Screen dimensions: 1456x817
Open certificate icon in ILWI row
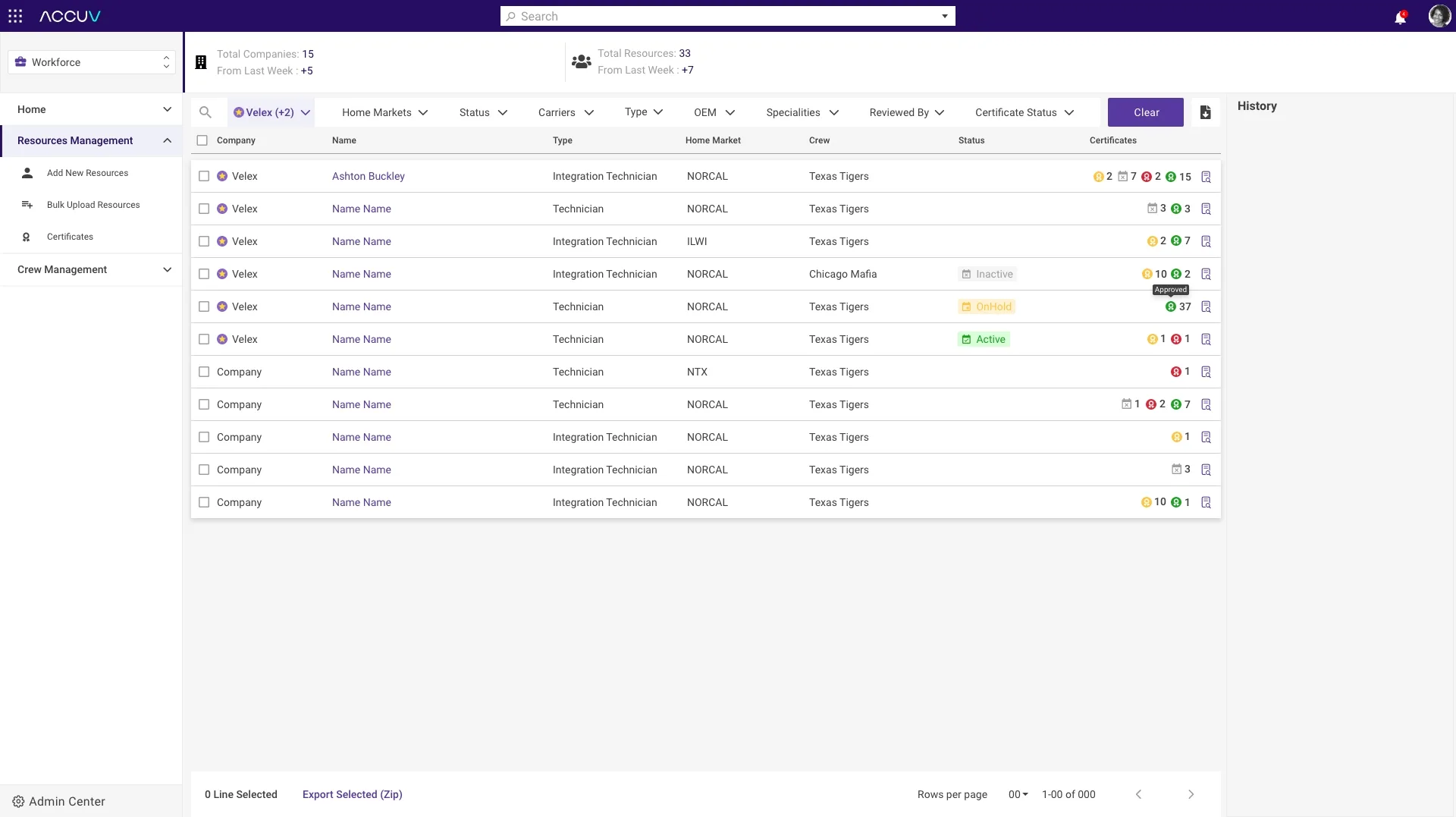pyautogui.click(x=1206, y=241)
